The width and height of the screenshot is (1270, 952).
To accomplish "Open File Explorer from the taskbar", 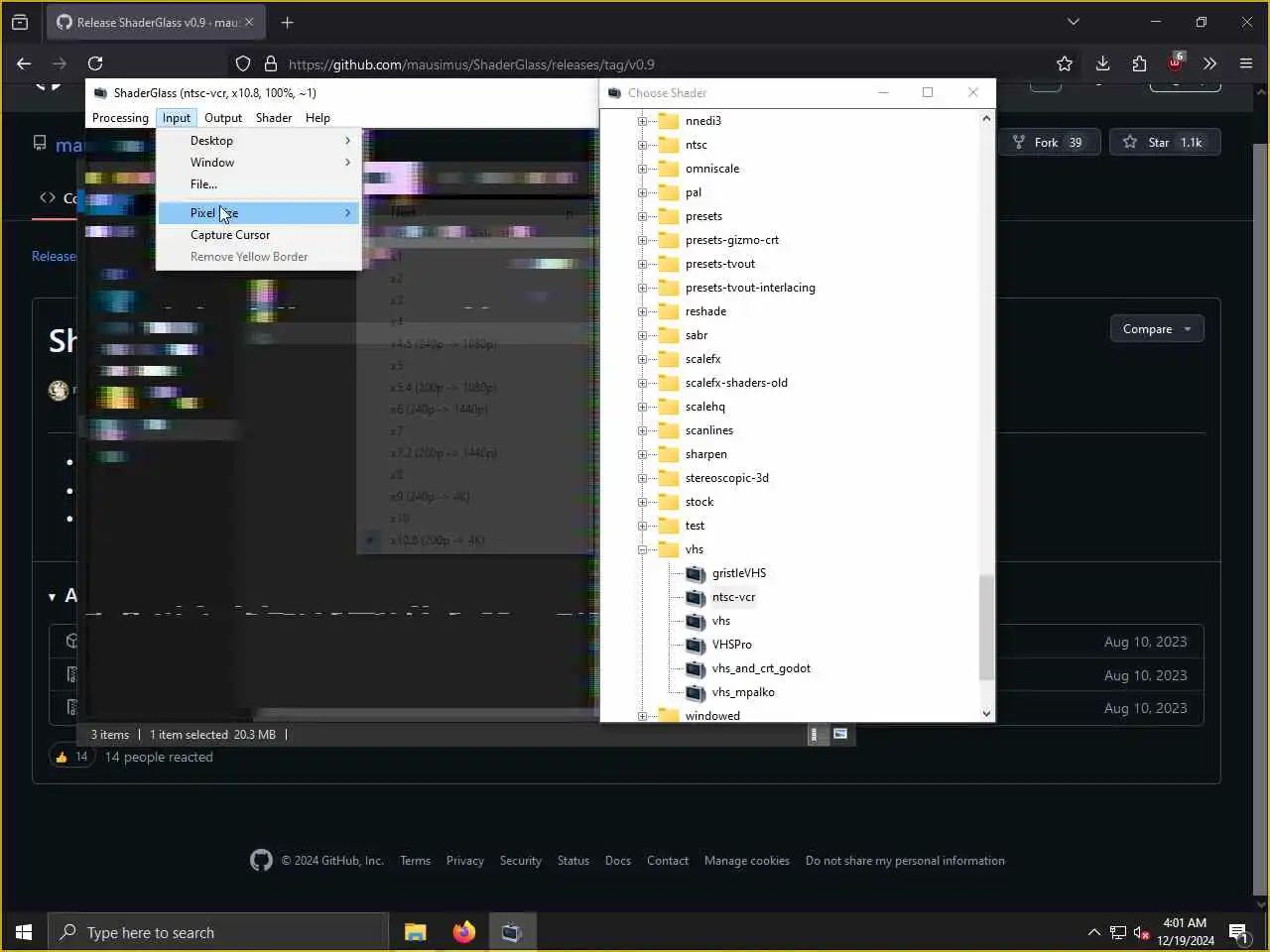I will (415, 932).
